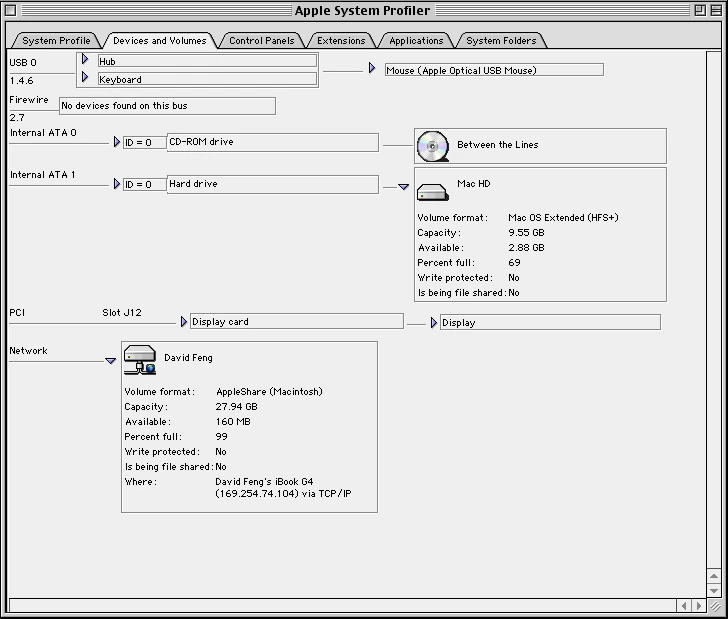Click the Internal ATA 1 bus label
Screen dimensions: 728x619
[x=43, y=175]
